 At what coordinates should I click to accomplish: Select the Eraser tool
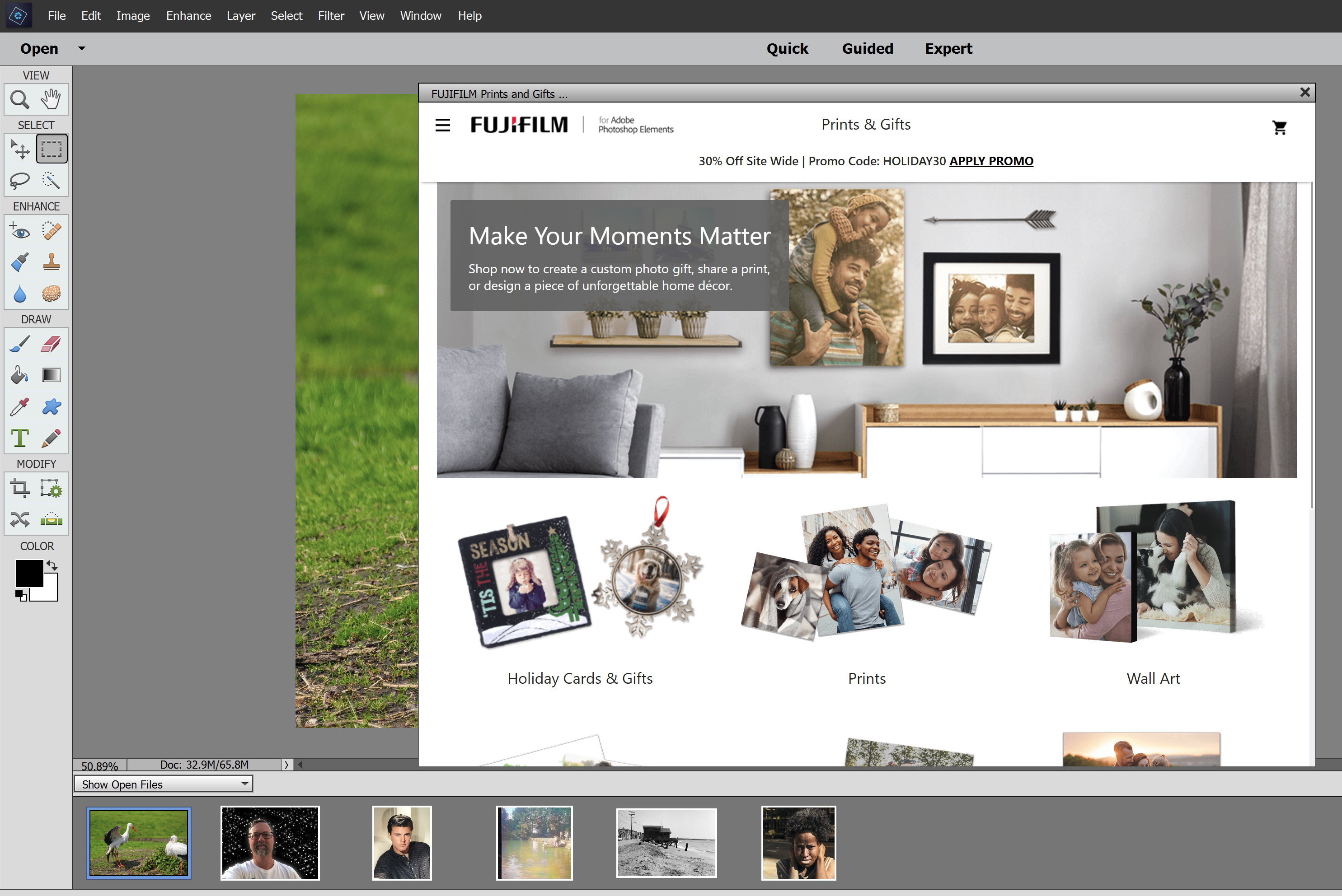pos(51,344)
